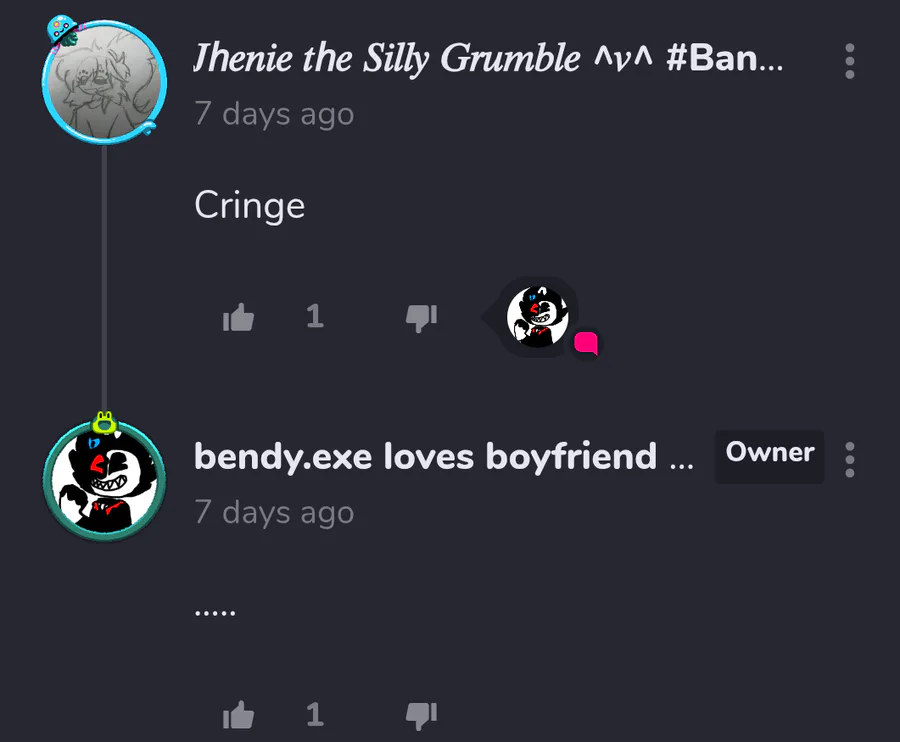The height and width of the screenshot is (742, 900).
Task: Click the "7 days ago" timestamp under Jhenie
Action: coord(274,114)
